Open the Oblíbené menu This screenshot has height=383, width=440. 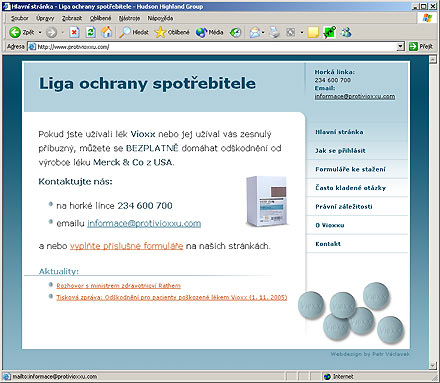(x=100, y=18)
